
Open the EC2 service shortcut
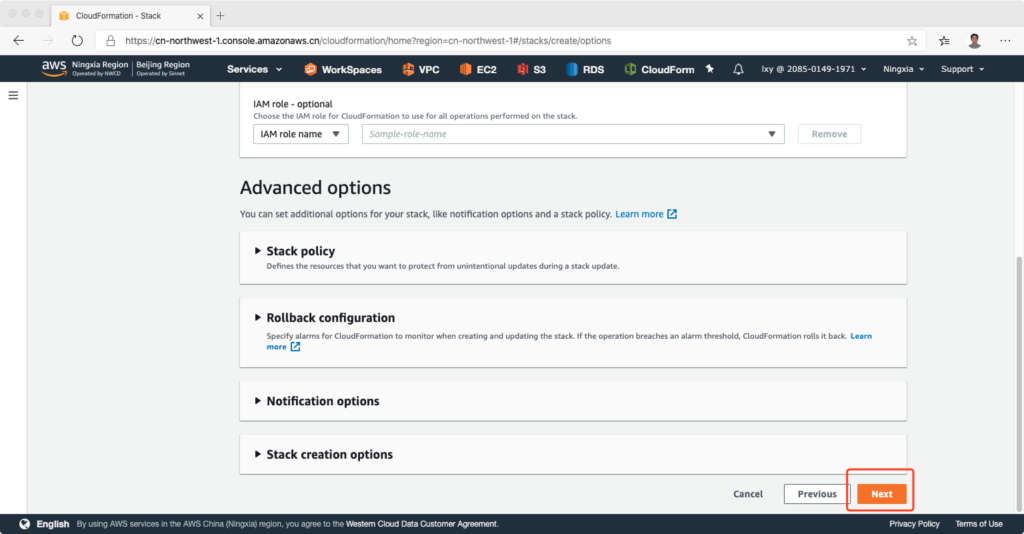[x=478, y=69]
